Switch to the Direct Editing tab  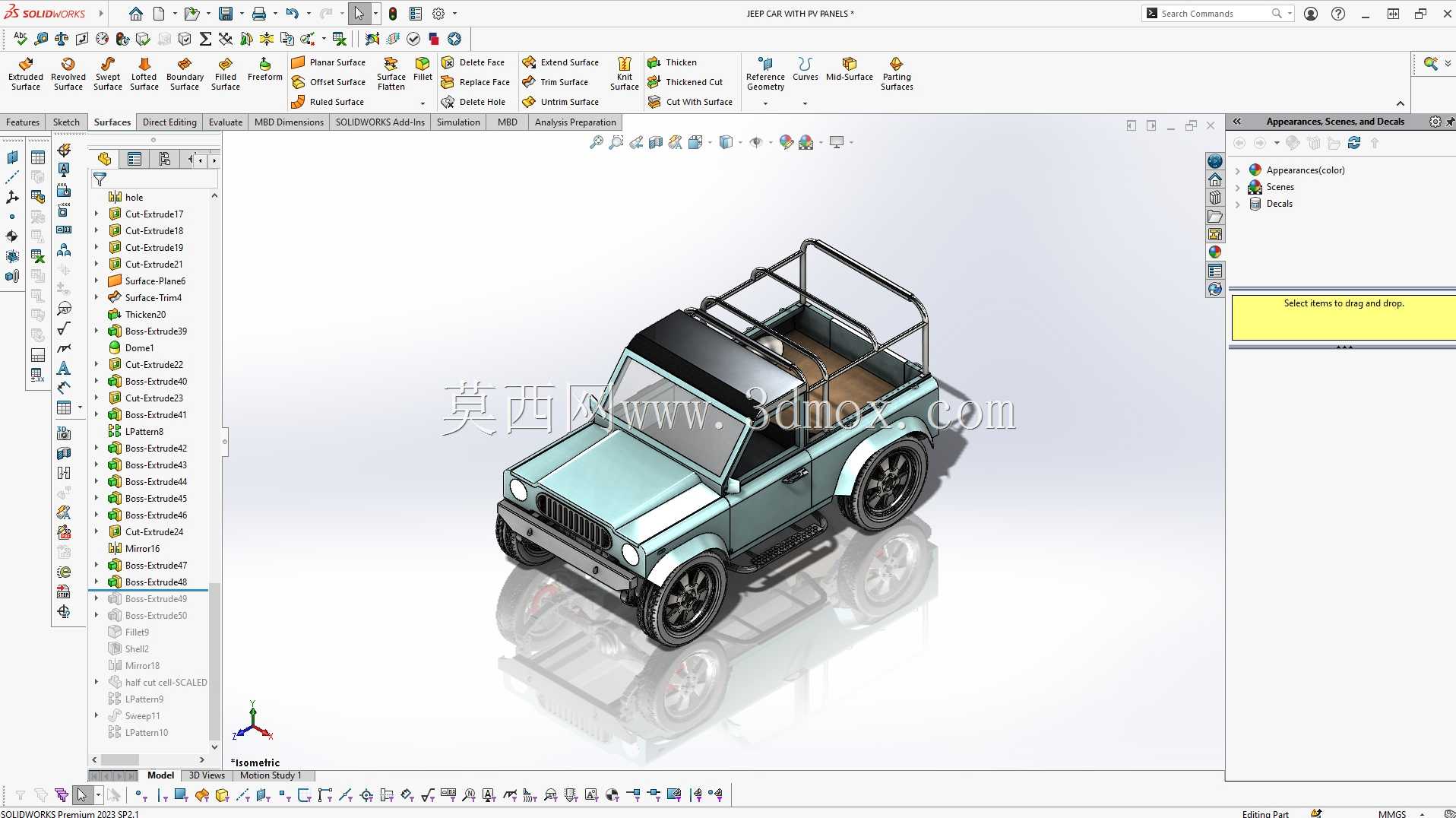169,122
